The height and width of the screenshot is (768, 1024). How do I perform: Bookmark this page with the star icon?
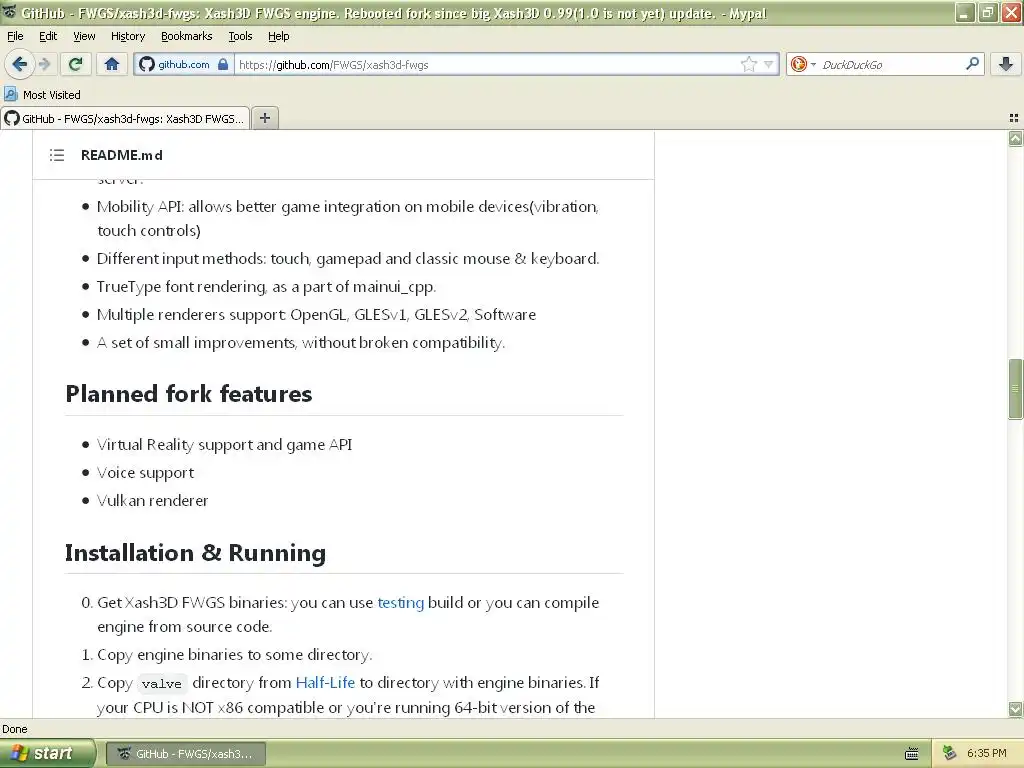point(748,64)
